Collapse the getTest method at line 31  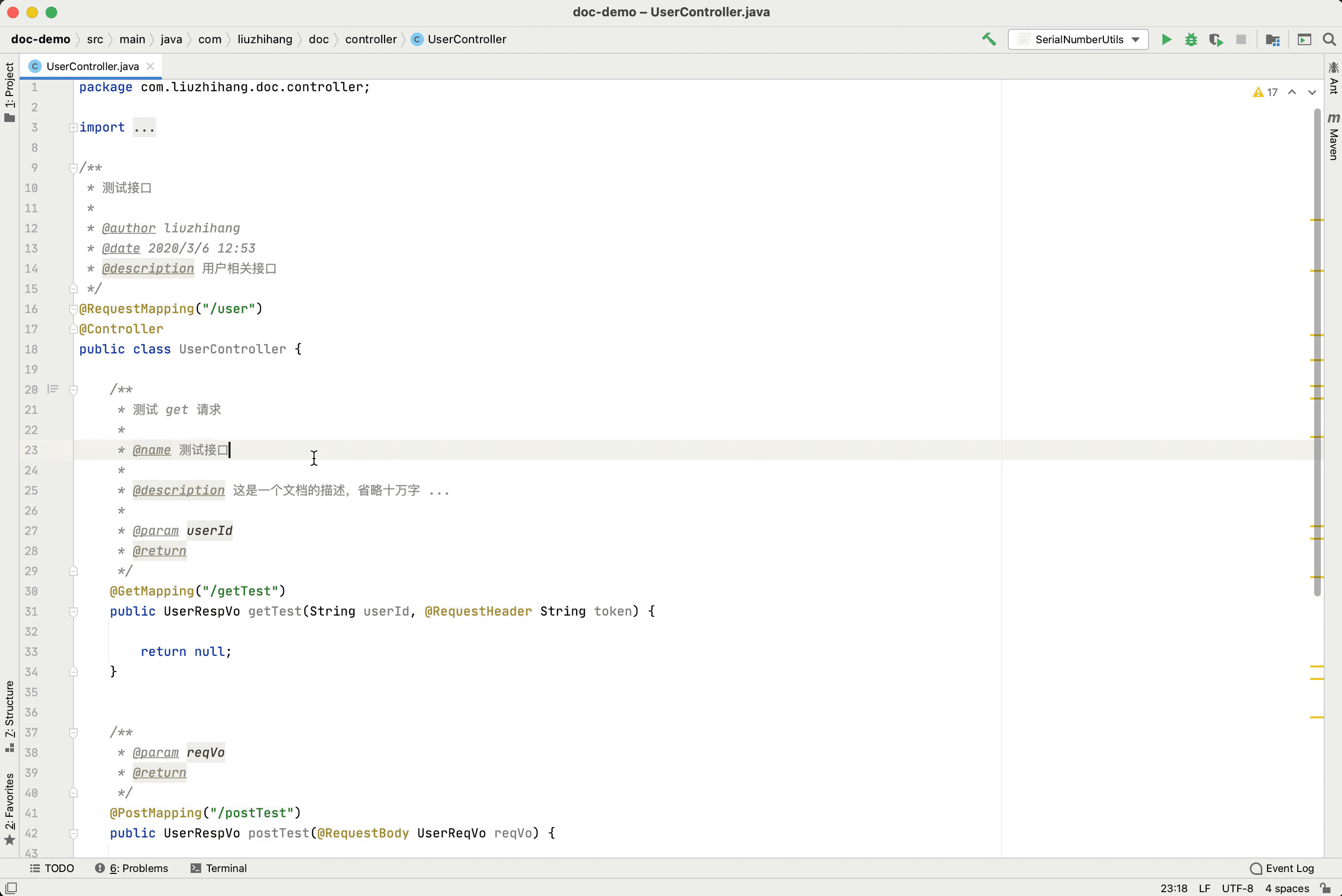[73, 611]
